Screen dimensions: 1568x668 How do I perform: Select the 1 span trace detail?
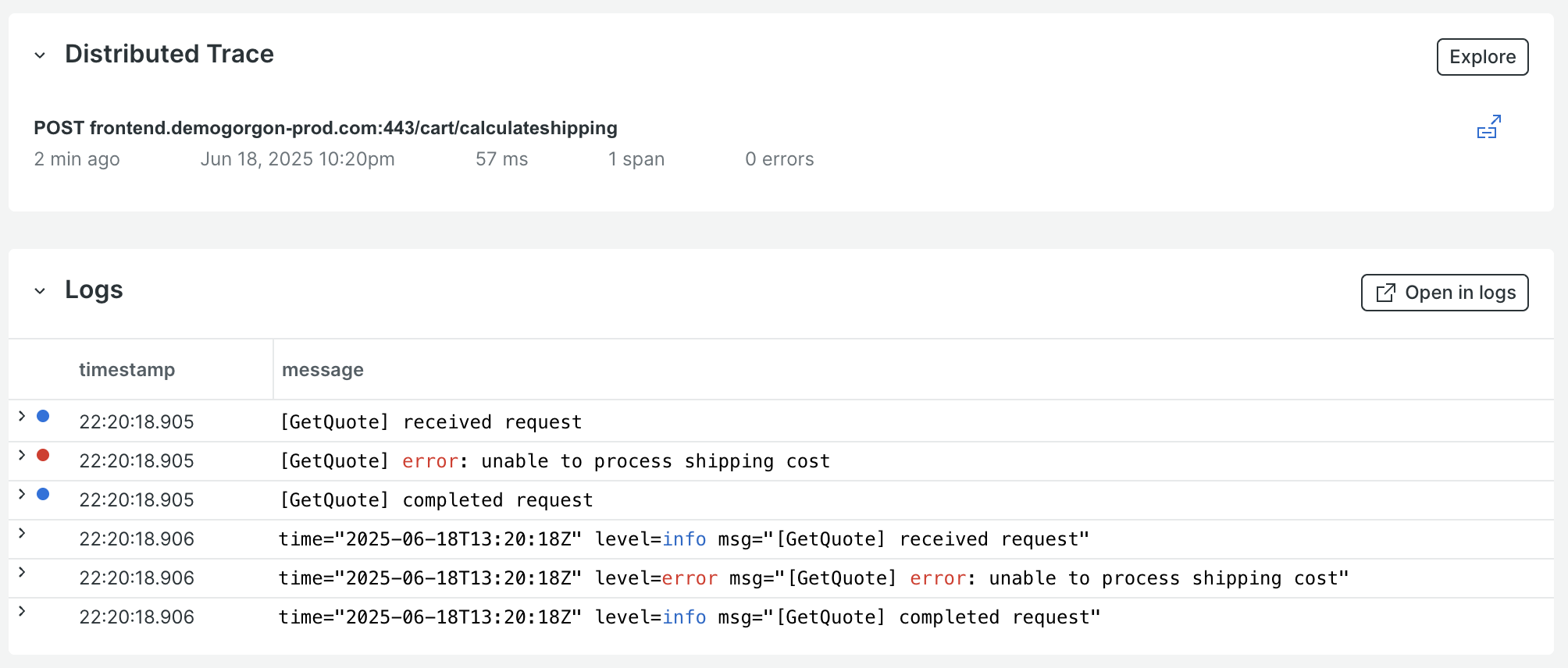(x=636, y=159)
